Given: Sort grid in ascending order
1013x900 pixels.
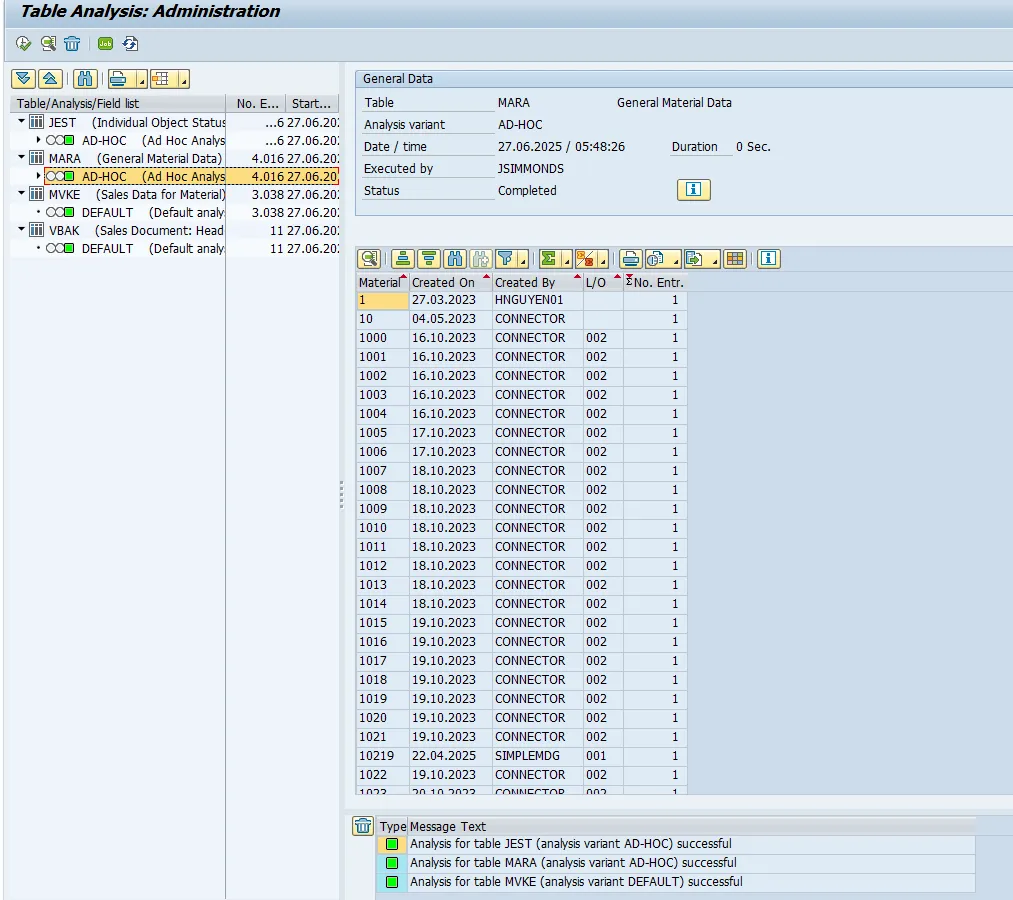Looking at the screenshot, I should pos(402,259).
